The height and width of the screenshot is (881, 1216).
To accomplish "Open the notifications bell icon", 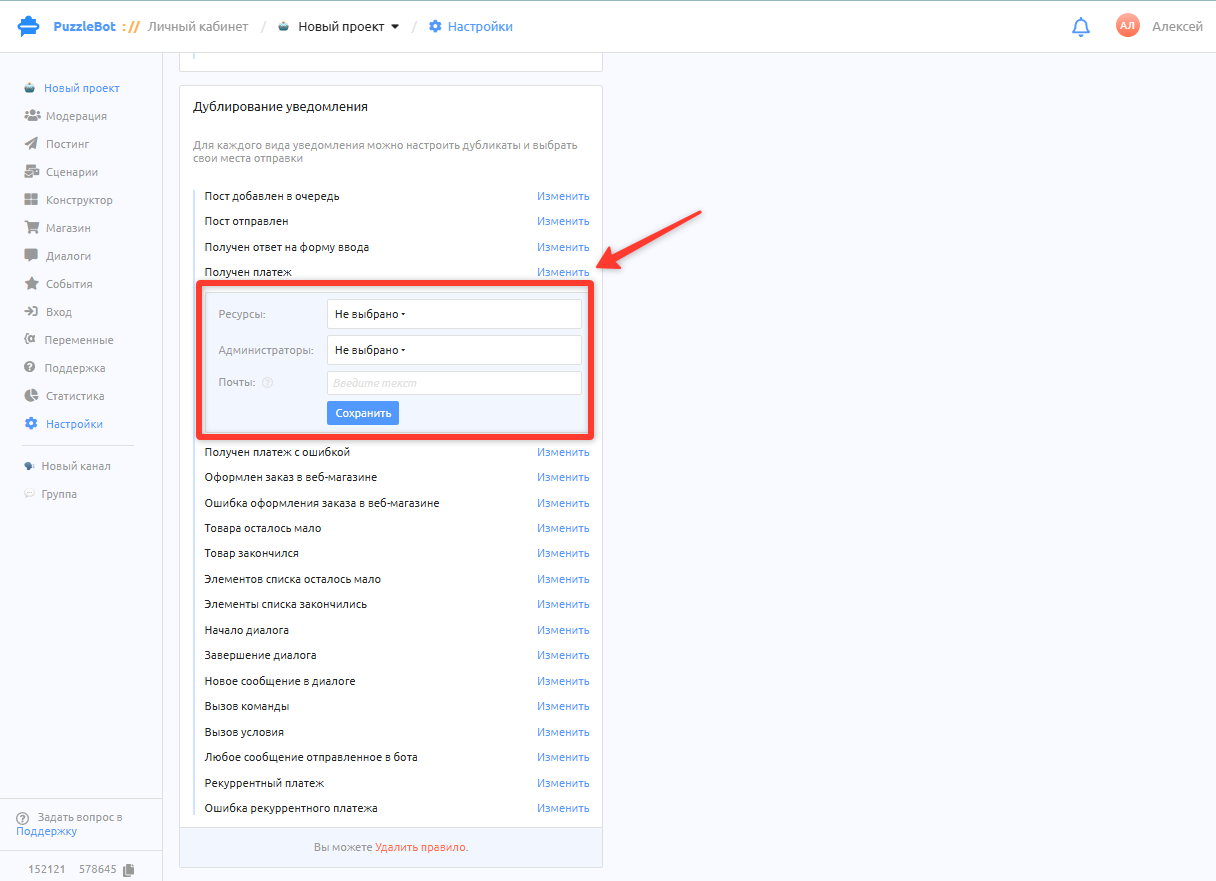I will pyautogui.click(x=1081, y=27).
